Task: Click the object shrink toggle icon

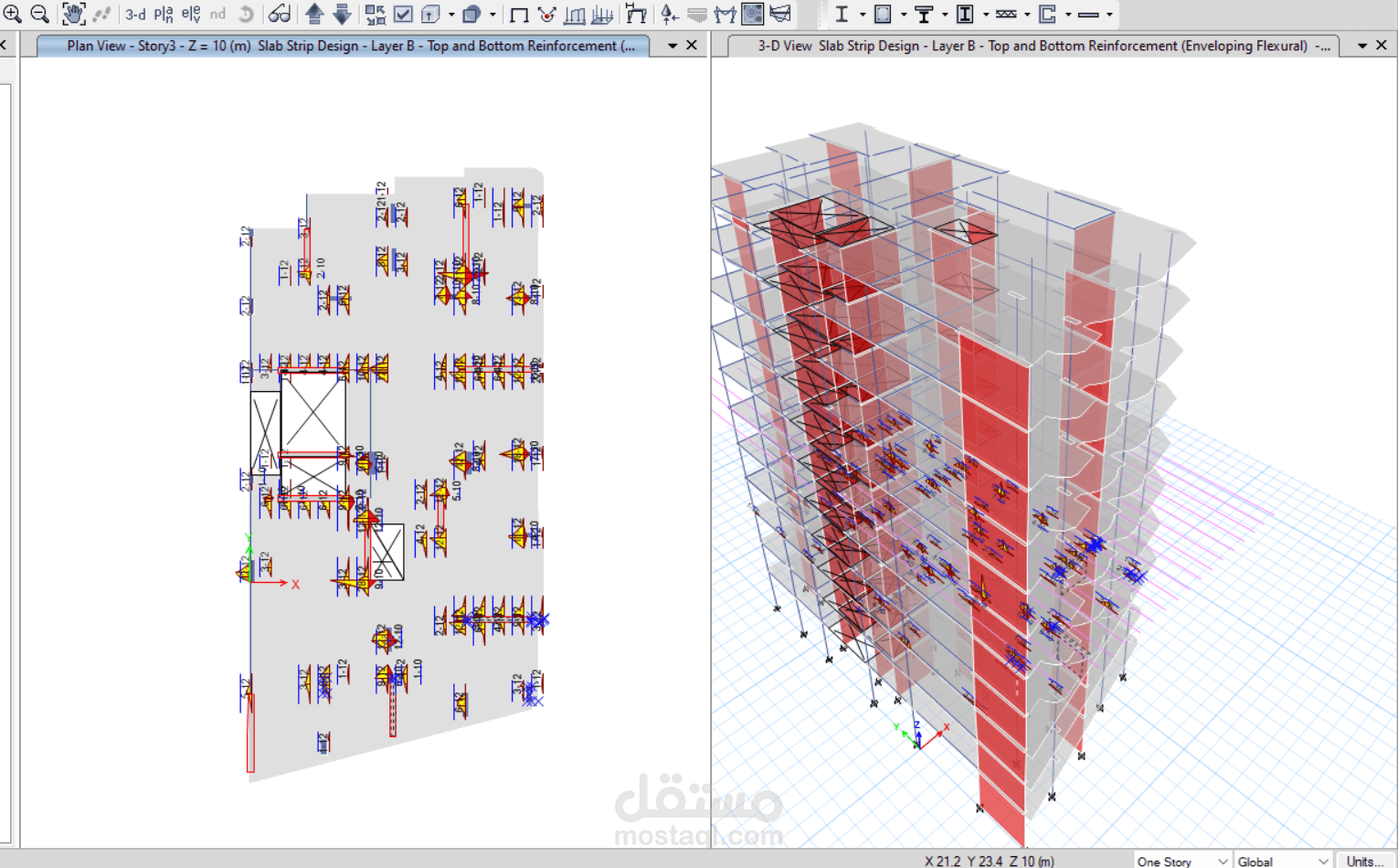Action: [x=375, y=14]
